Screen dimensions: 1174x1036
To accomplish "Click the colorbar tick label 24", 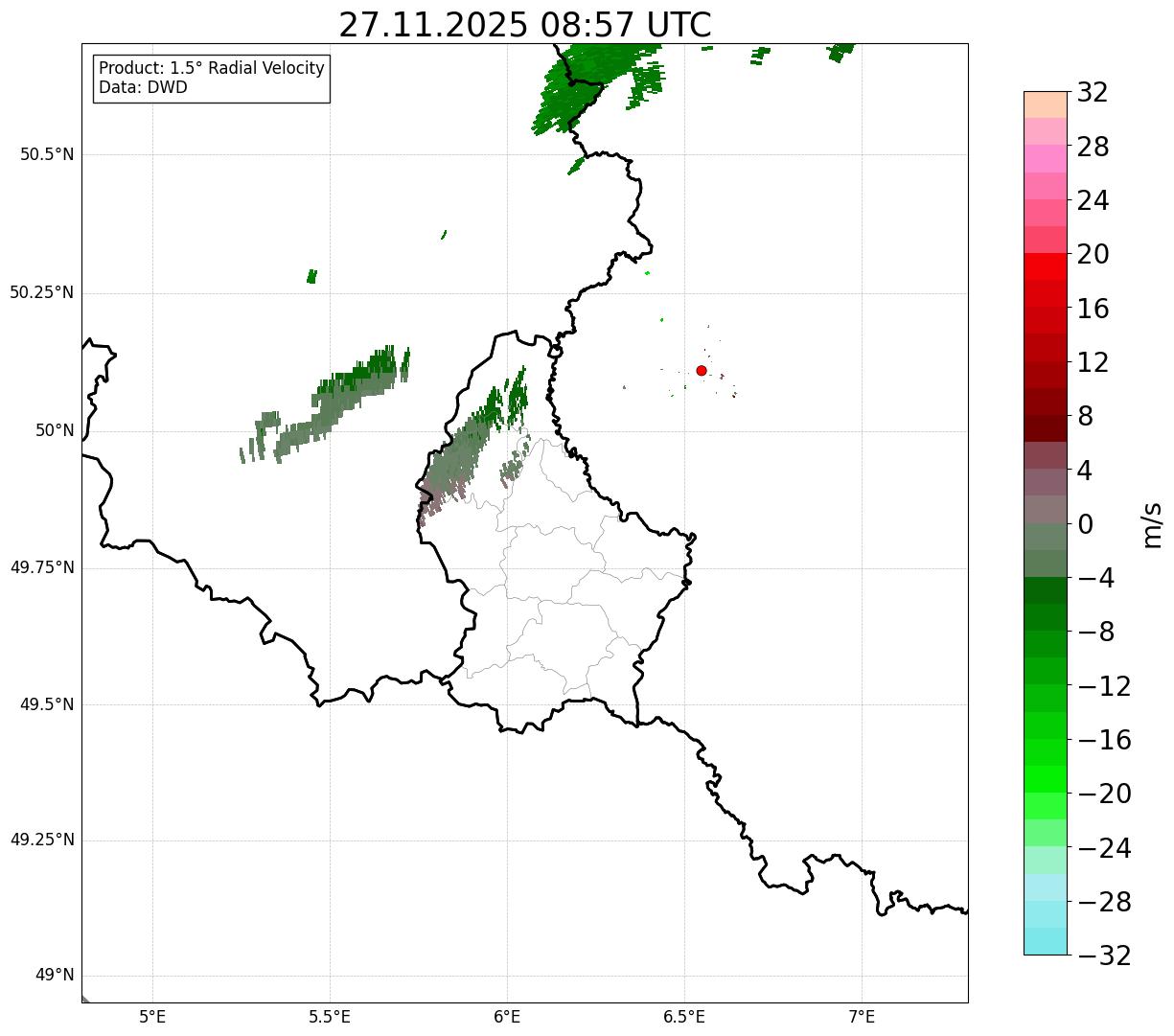I will pos(1093,201).
